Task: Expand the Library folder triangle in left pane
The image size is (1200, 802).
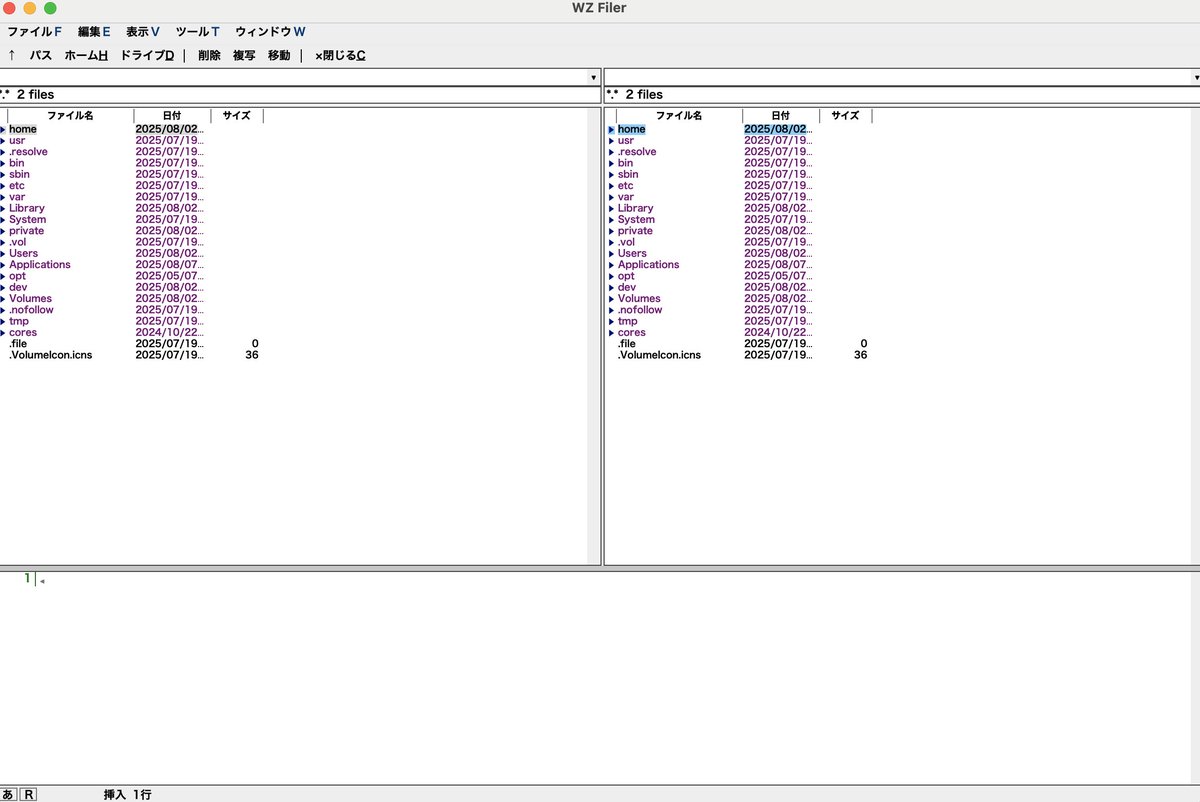Action: pos(3,209)
